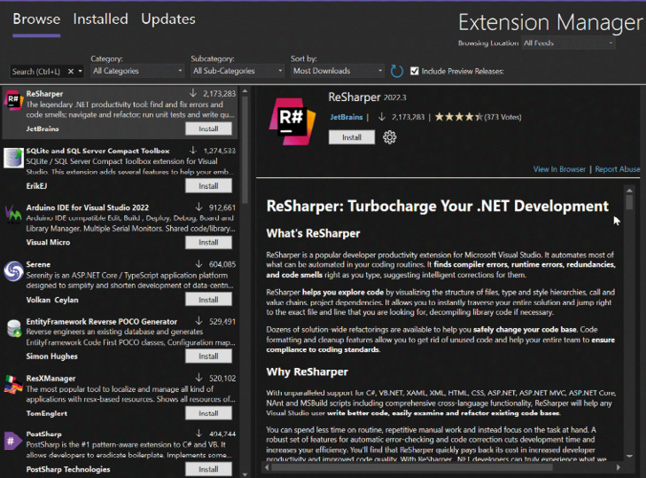Open View In Browser link
This screenshot has width=646, height=478.
(x=559, y=169)
